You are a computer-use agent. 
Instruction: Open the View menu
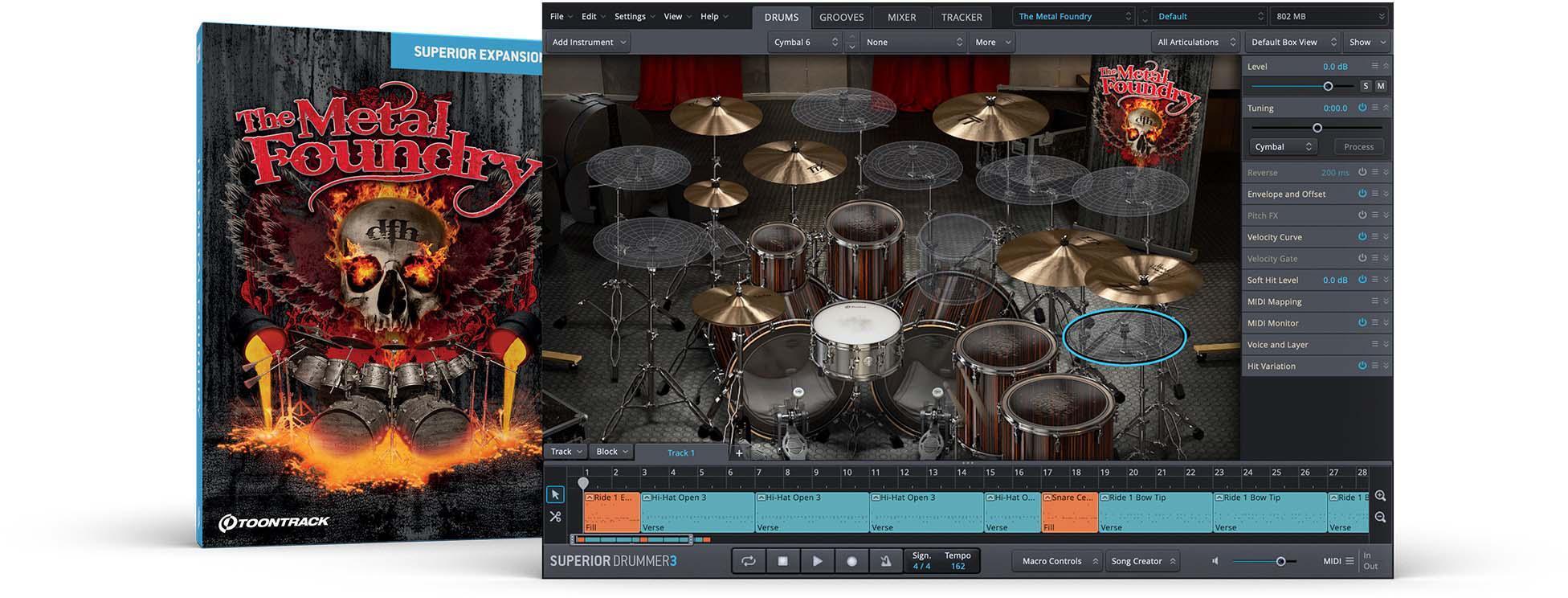pyautogui.click(x=678, y=16)
